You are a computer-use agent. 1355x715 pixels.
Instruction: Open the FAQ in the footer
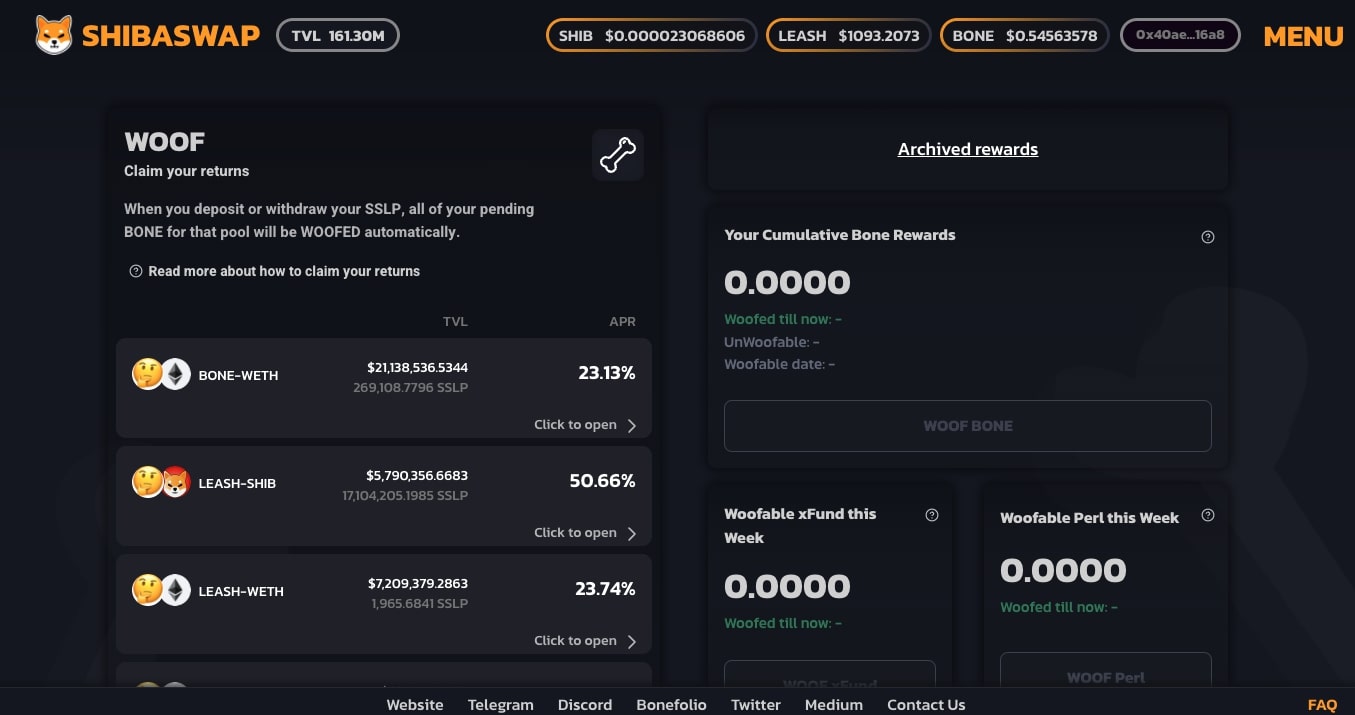(1322, 705)
